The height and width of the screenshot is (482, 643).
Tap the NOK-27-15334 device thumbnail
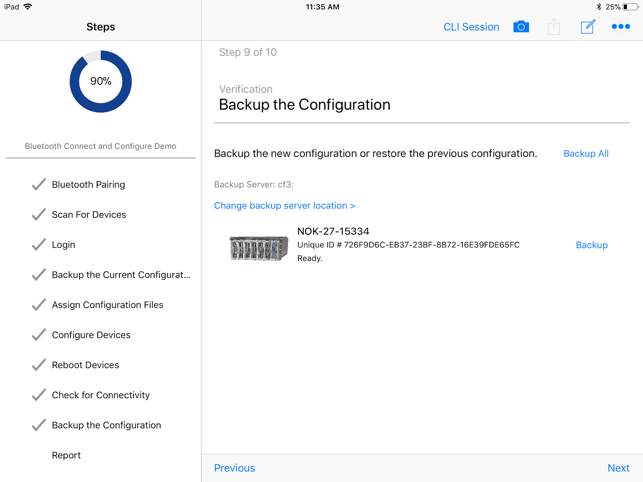coord(258,246)
